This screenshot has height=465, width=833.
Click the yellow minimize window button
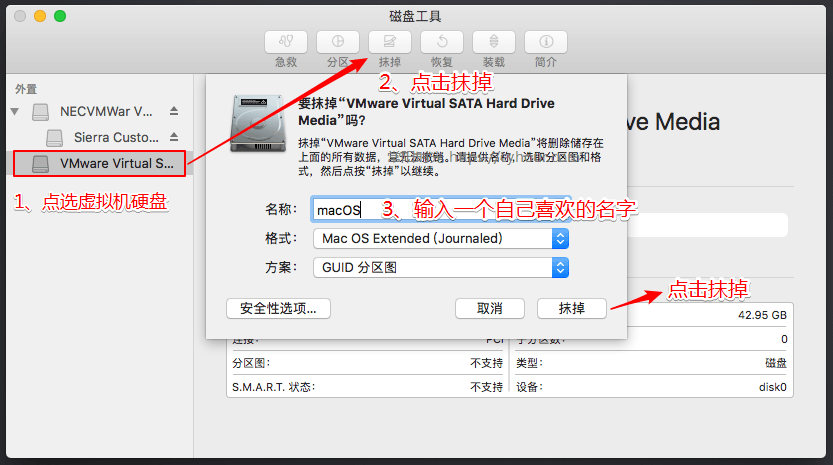click(40, 16)
